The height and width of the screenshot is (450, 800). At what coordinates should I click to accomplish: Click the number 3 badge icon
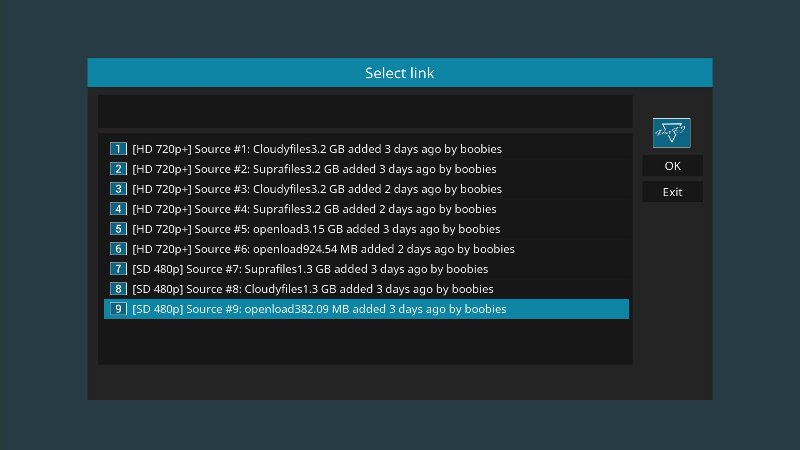[x=118, y=189]
